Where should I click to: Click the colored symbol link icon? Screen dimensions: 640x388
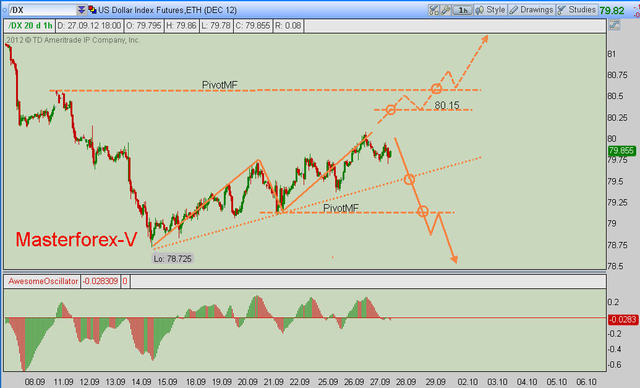[92, 10]
